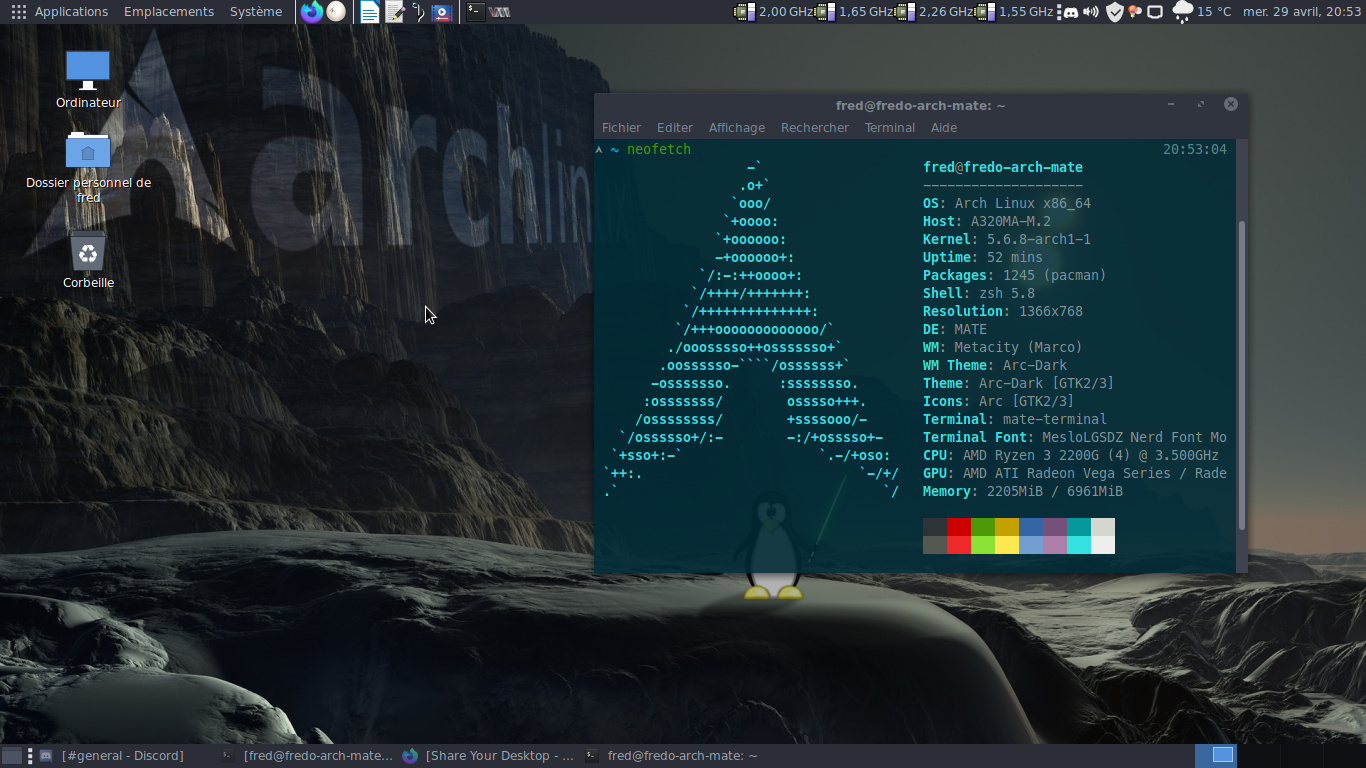Screen dimensions: 1366x768
Task: Open the Rechercher menu in terminal
Action: tap(815, 127)
